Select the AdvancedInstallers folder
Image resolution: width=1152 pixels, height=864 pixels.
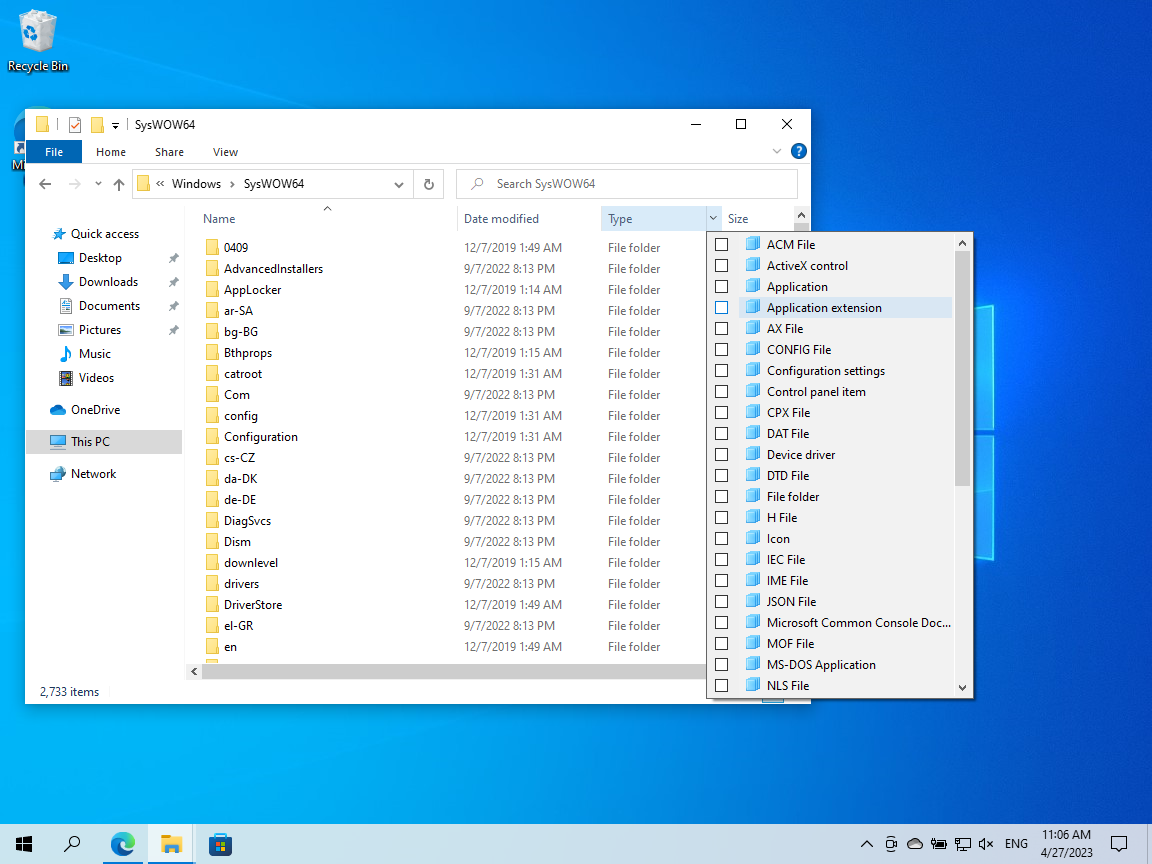[x=273, y=269]
